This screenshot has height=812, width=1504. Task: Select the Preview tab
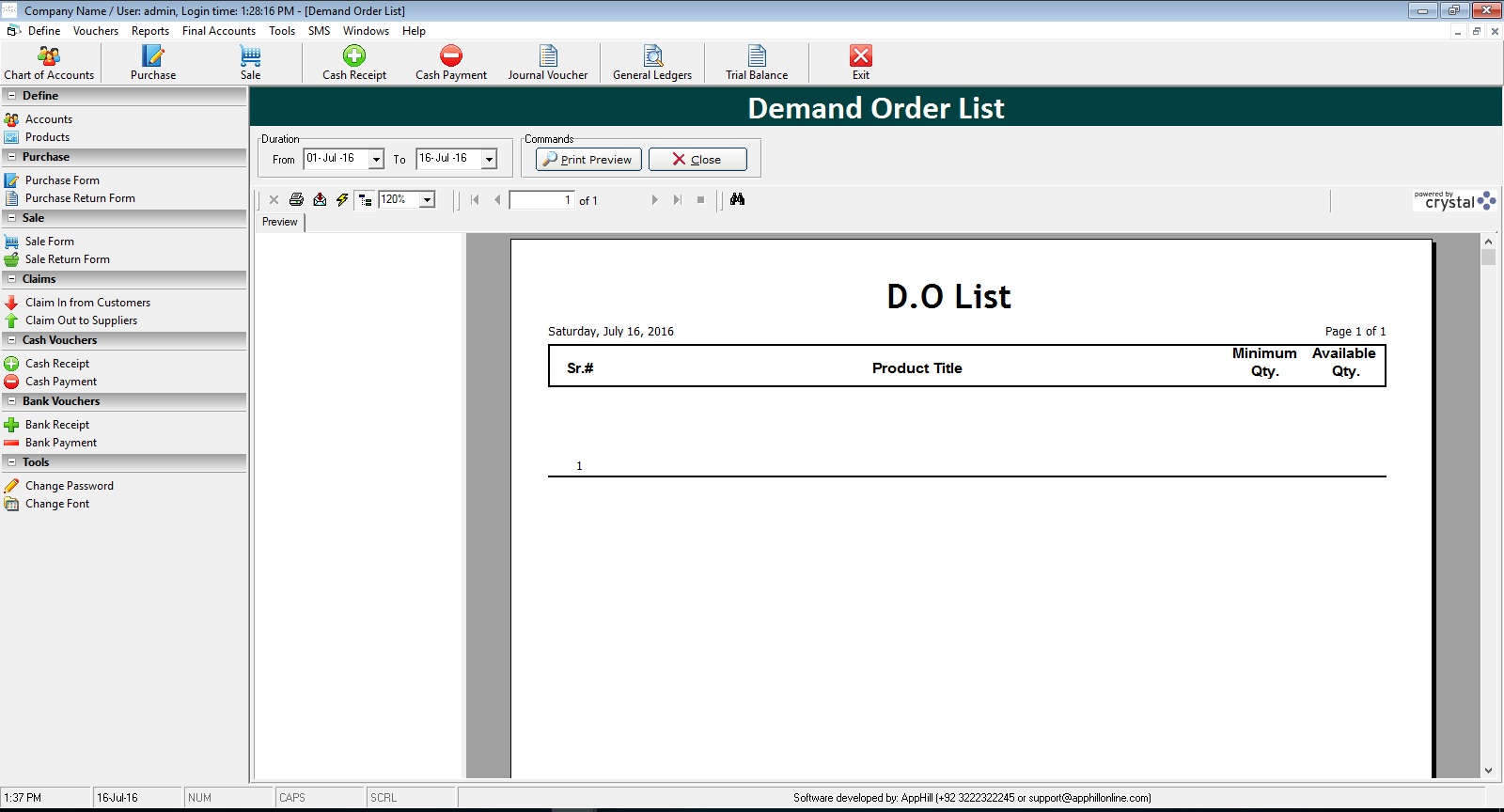coord(279,222)
